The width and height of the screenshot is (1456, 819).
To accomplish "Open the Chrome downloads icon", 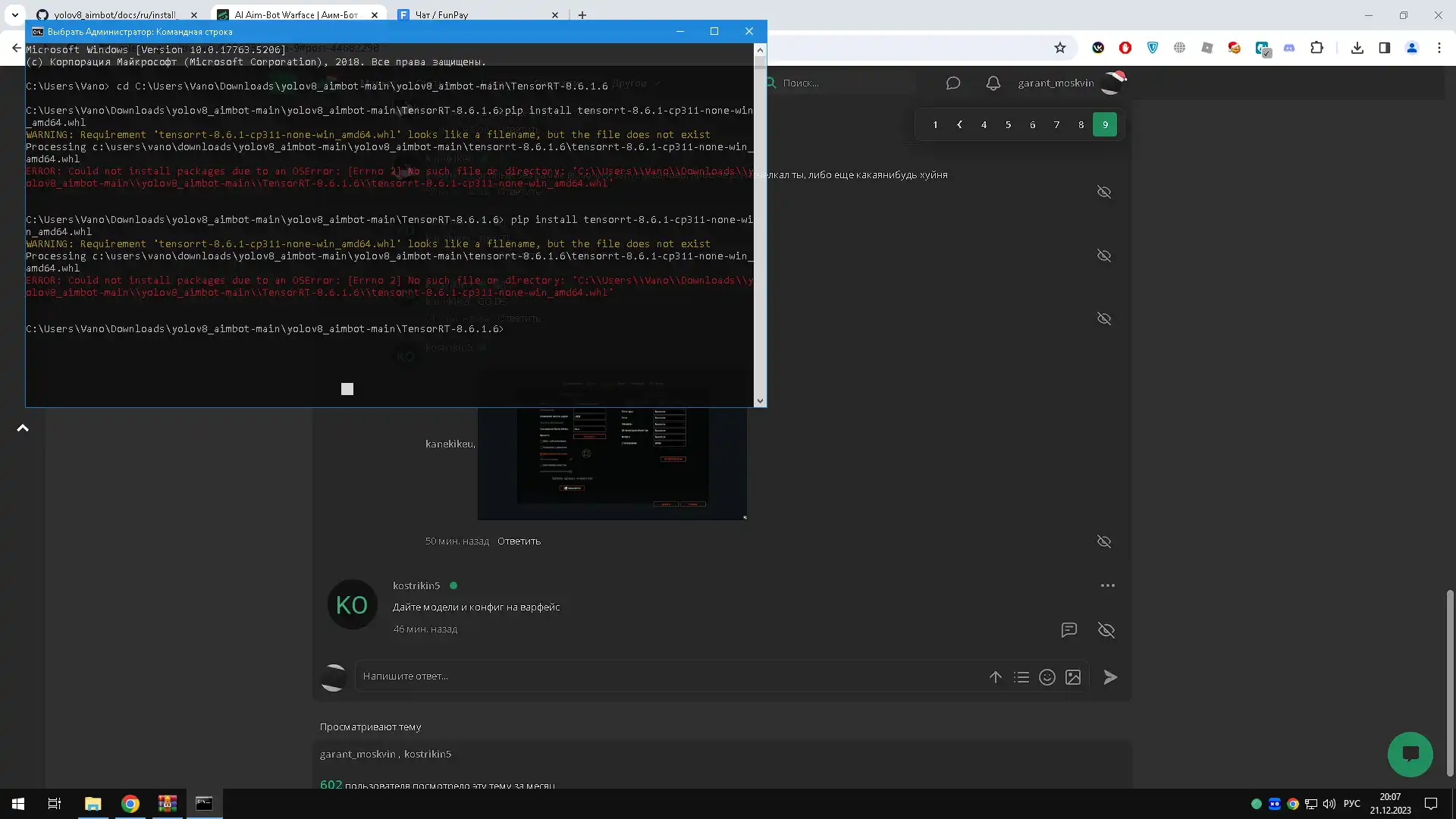I will click(x=1357, y=48).
